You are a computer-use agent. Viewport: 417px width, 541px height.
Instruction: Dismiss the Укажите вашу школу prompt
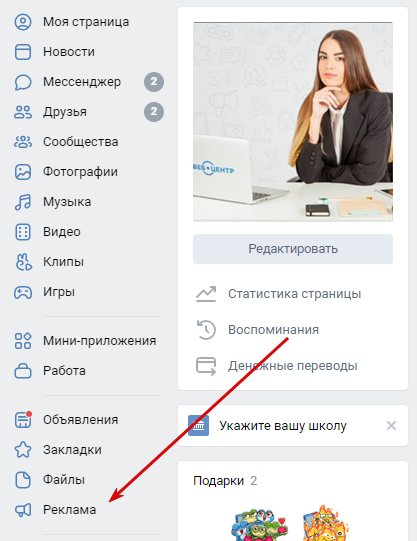(391, 425)
